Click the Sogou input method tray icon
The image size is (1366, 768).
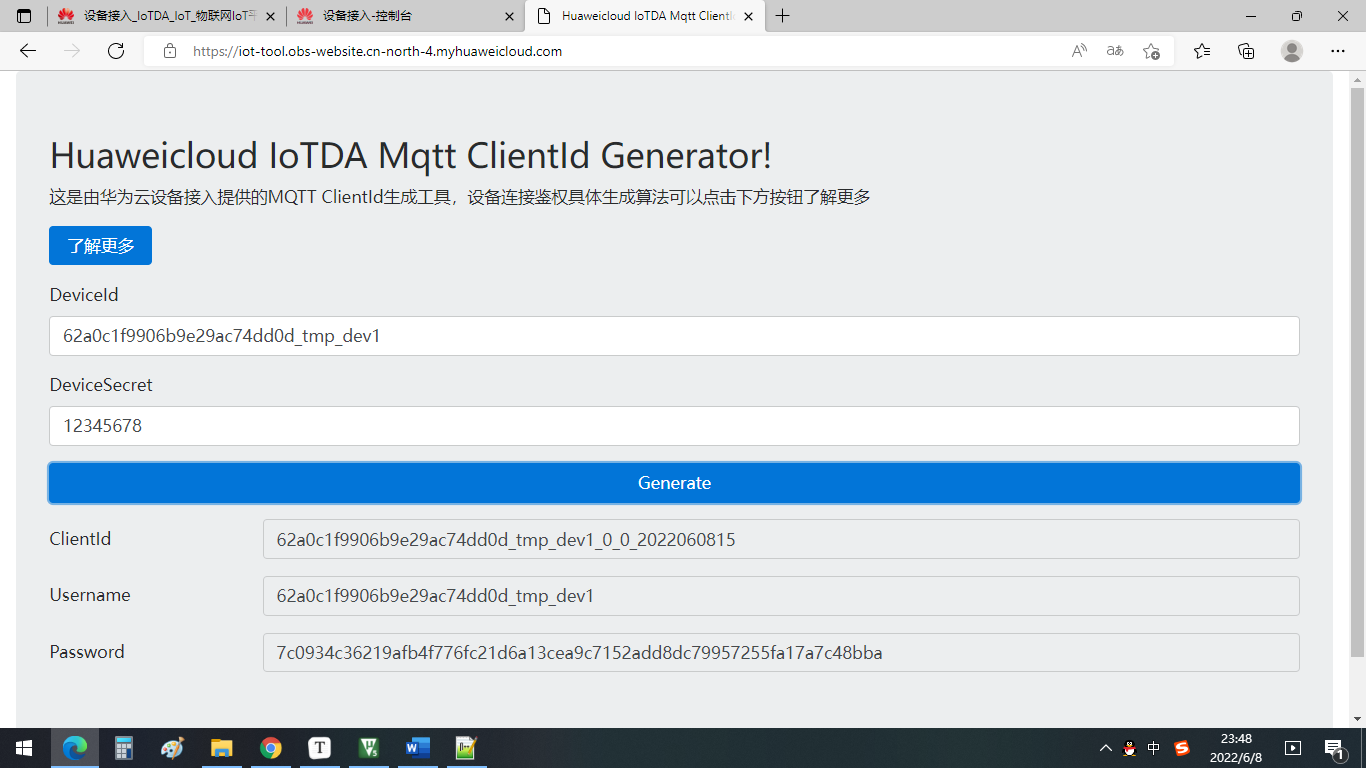[1182, 748]
